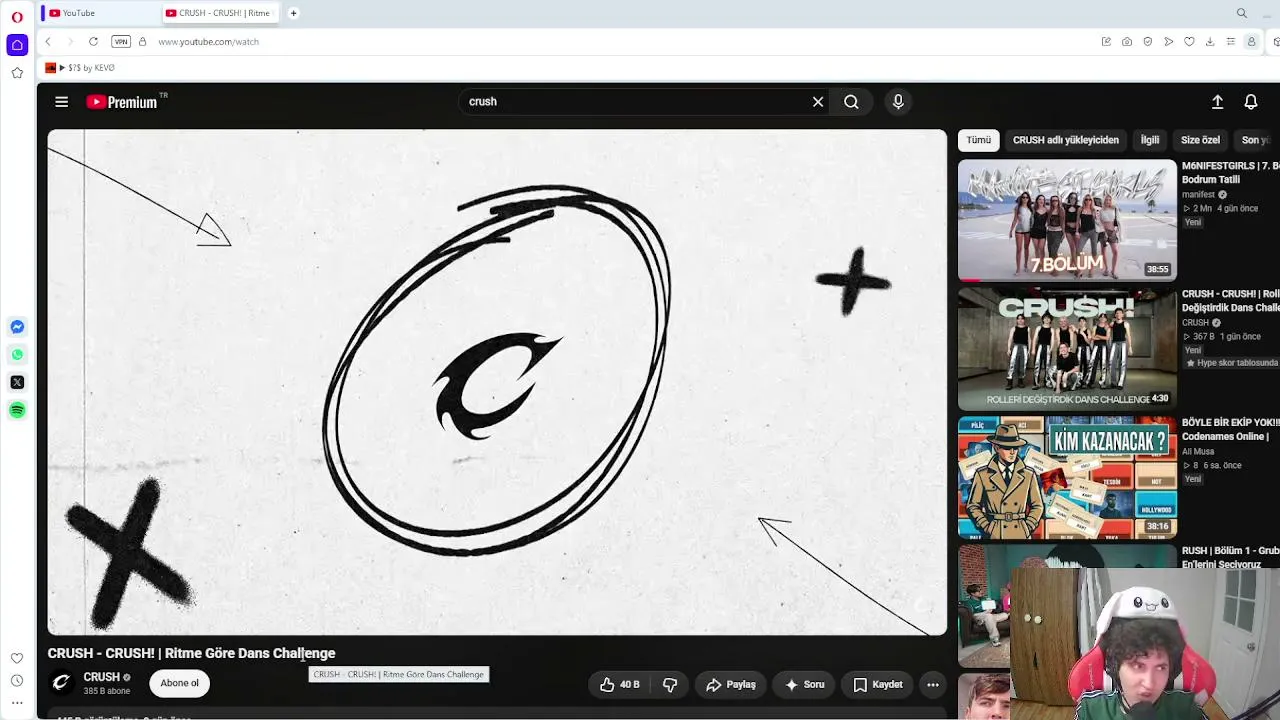
Task: Share the video using Paylaş
Action: (731, 685)
